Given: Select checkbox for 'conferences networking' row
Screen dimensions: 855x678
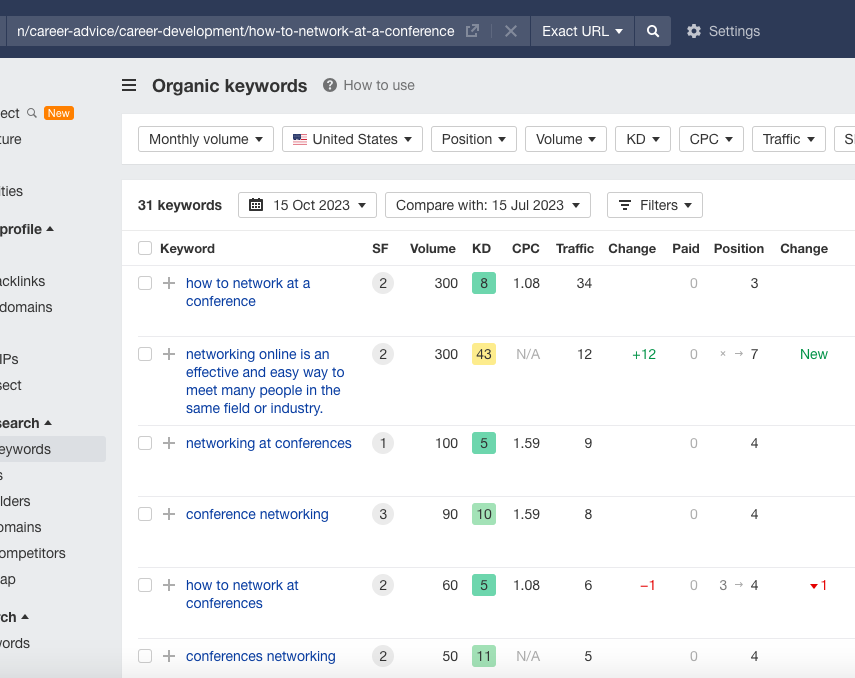Looking at the screenshot, I should (x=145, y=656).
